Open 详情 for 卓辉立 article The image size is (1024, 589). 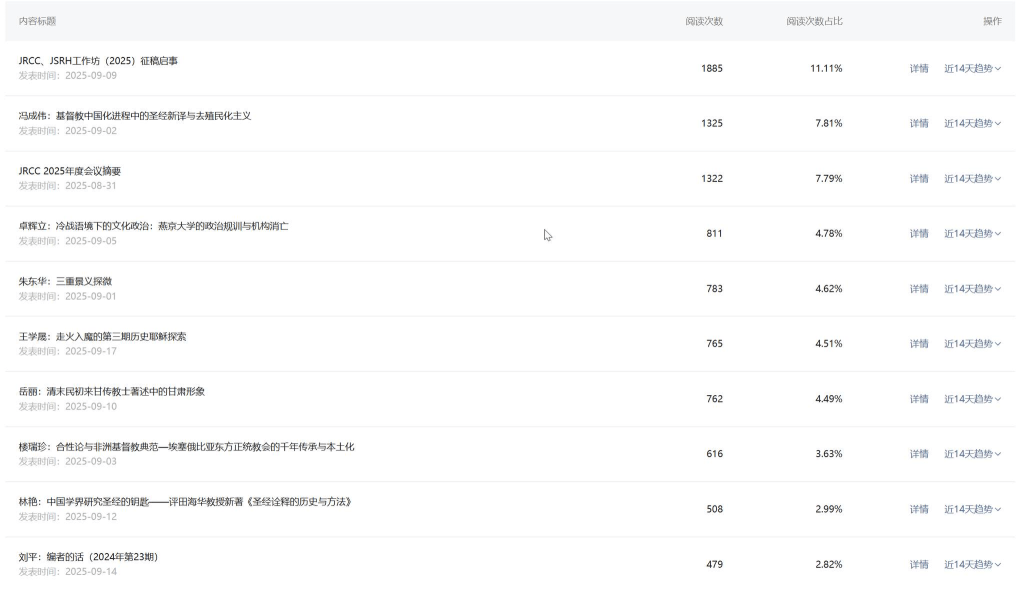tap(918, 233)
